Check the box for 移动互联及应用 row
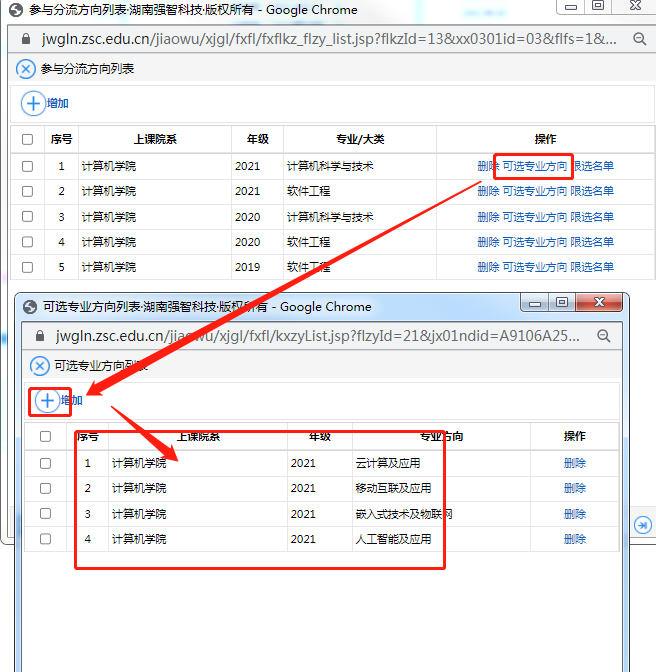 pos(45,489)
